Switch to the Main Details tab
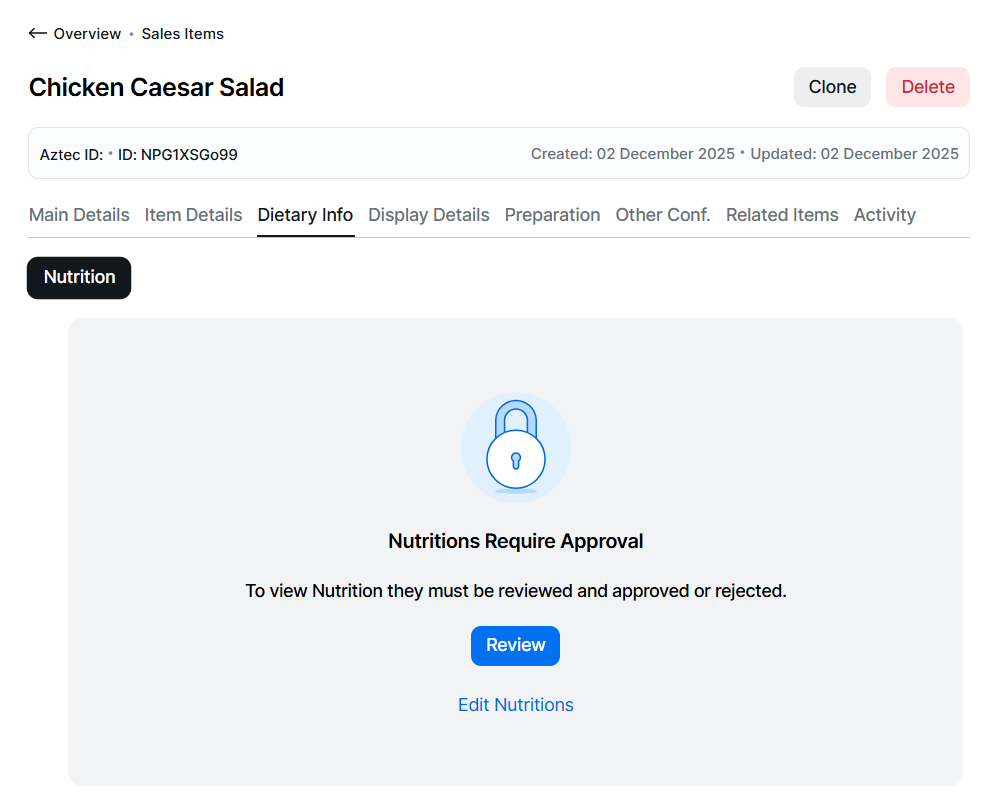 tap(79, 215)
